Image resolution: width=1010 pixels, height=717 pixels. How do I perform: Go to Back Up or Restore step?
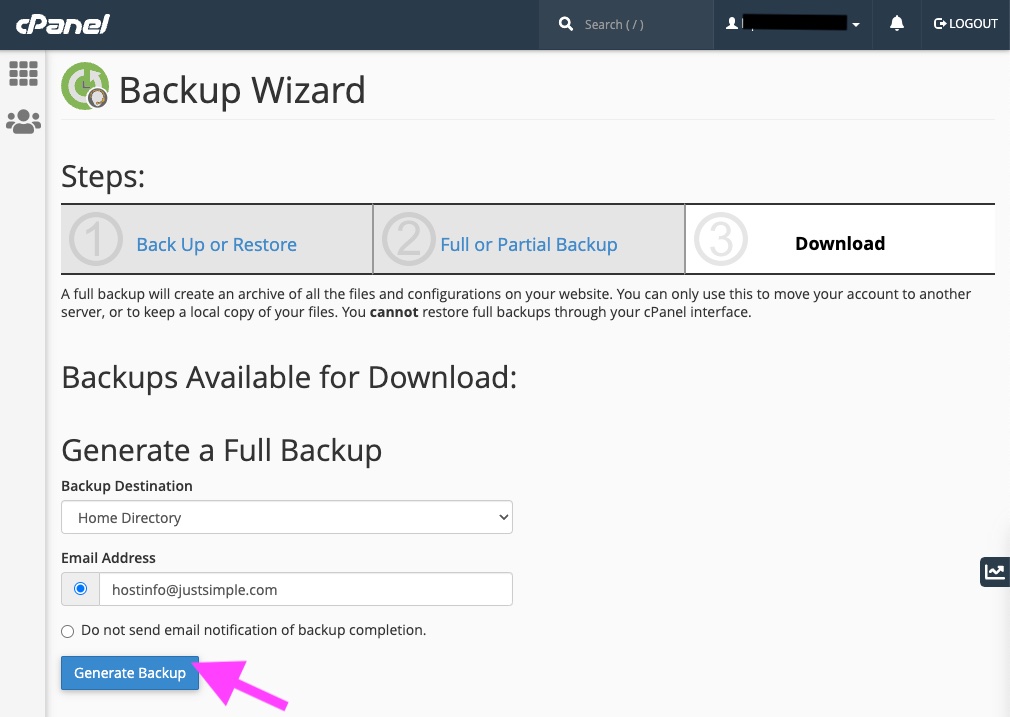pos(216,245)
